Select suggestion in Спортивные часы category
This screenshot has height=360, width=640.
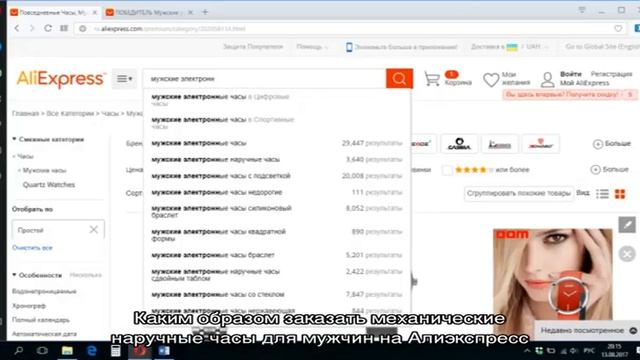(x=277, y=123)
